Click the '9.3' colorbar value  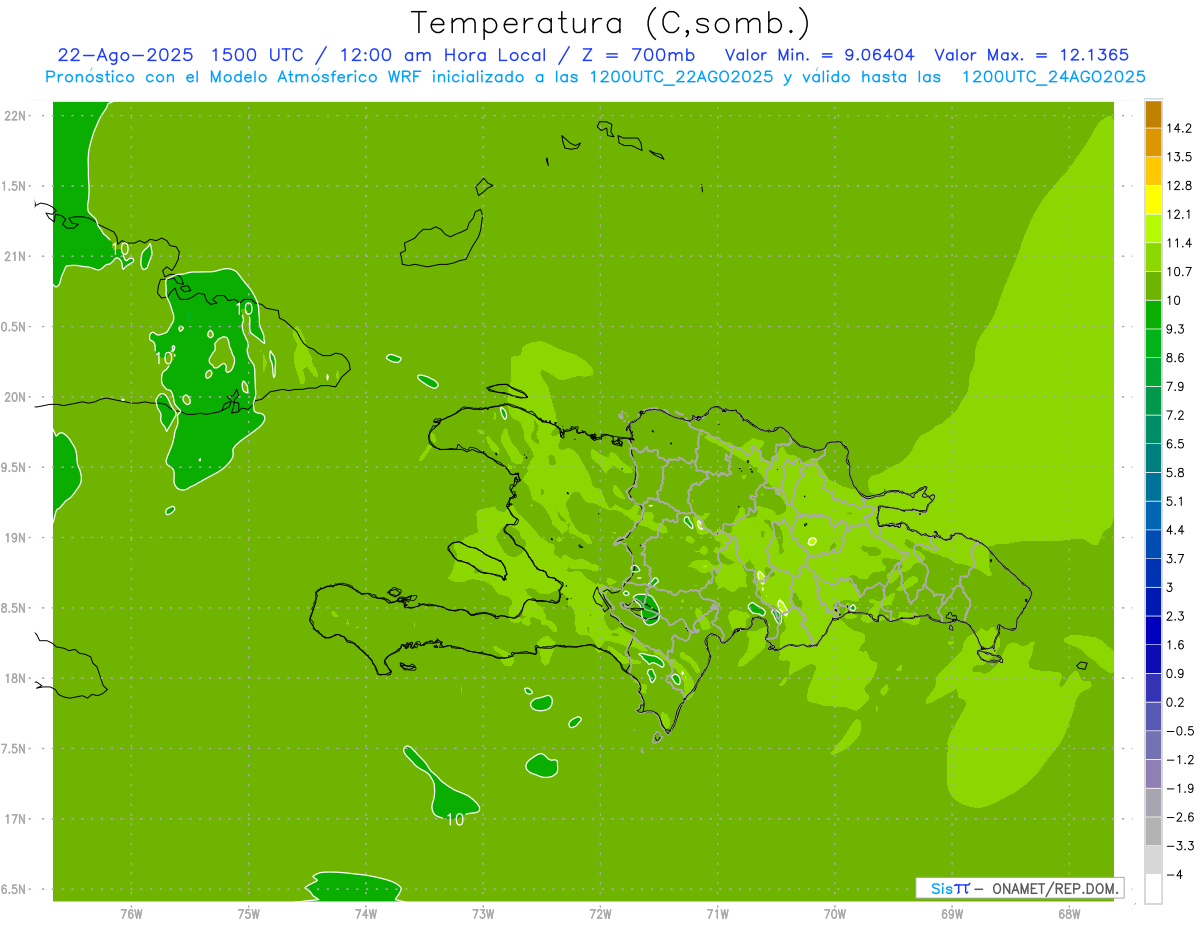(1176, 329)
